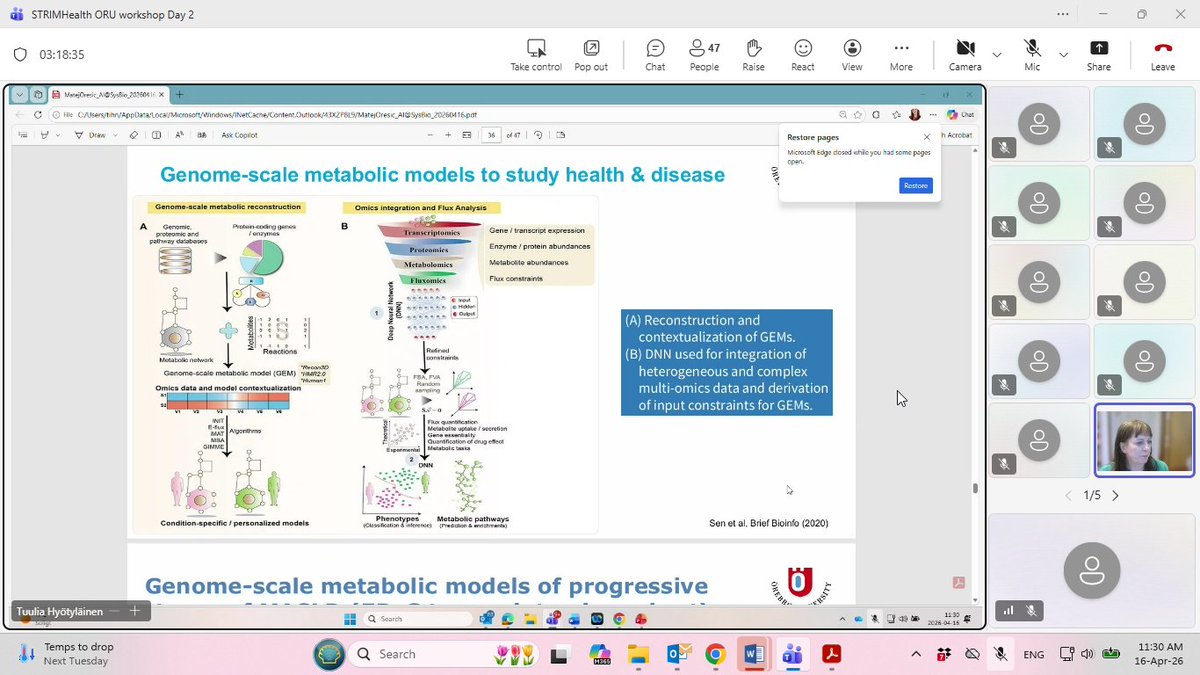Viewport: 1200px width, 675px height.
Task: Click the meeting timer 03:18:35
Action: pyautogui.click(x=62, y=55)
